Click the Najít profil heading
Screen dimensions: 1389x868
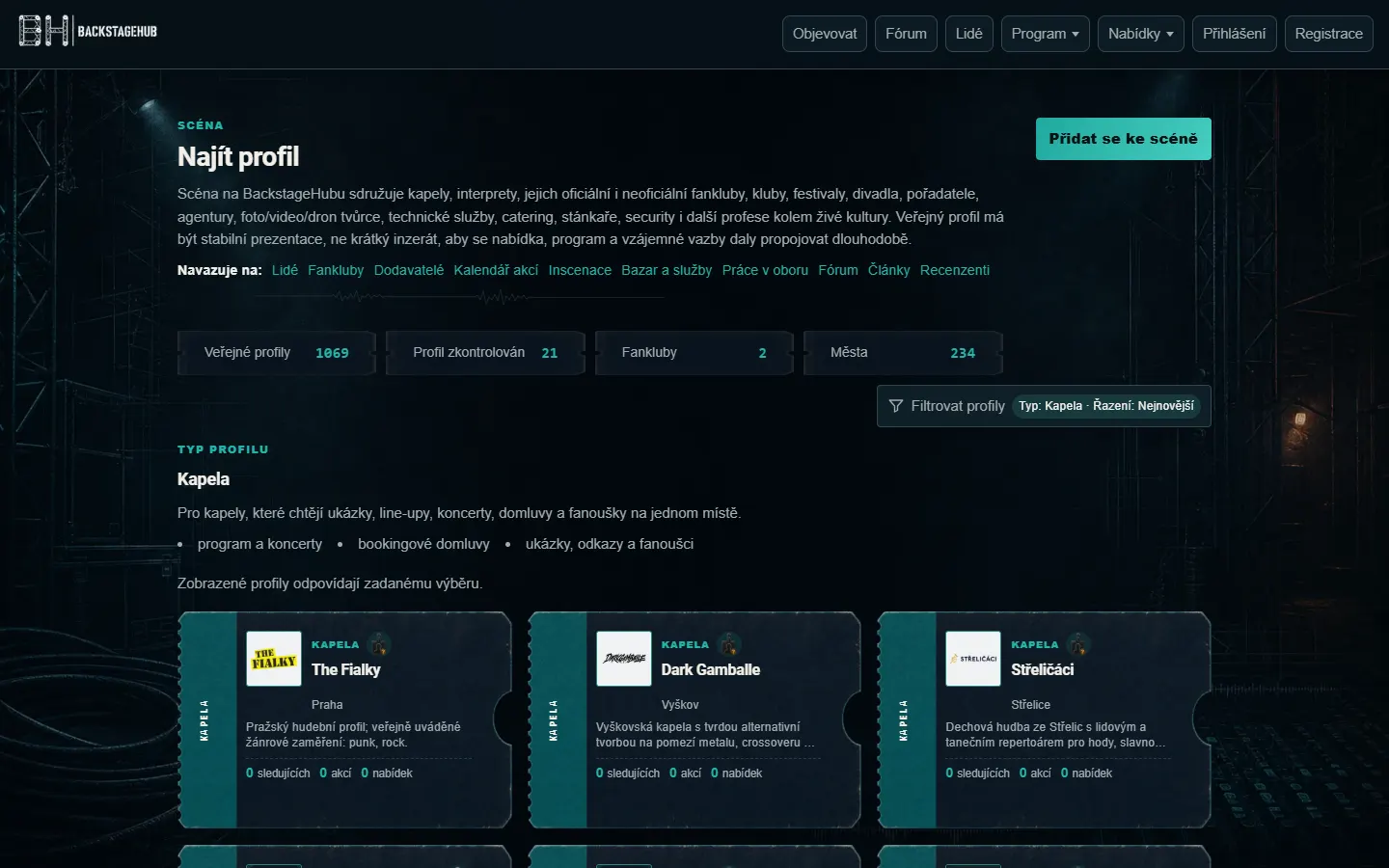[238, 156]
